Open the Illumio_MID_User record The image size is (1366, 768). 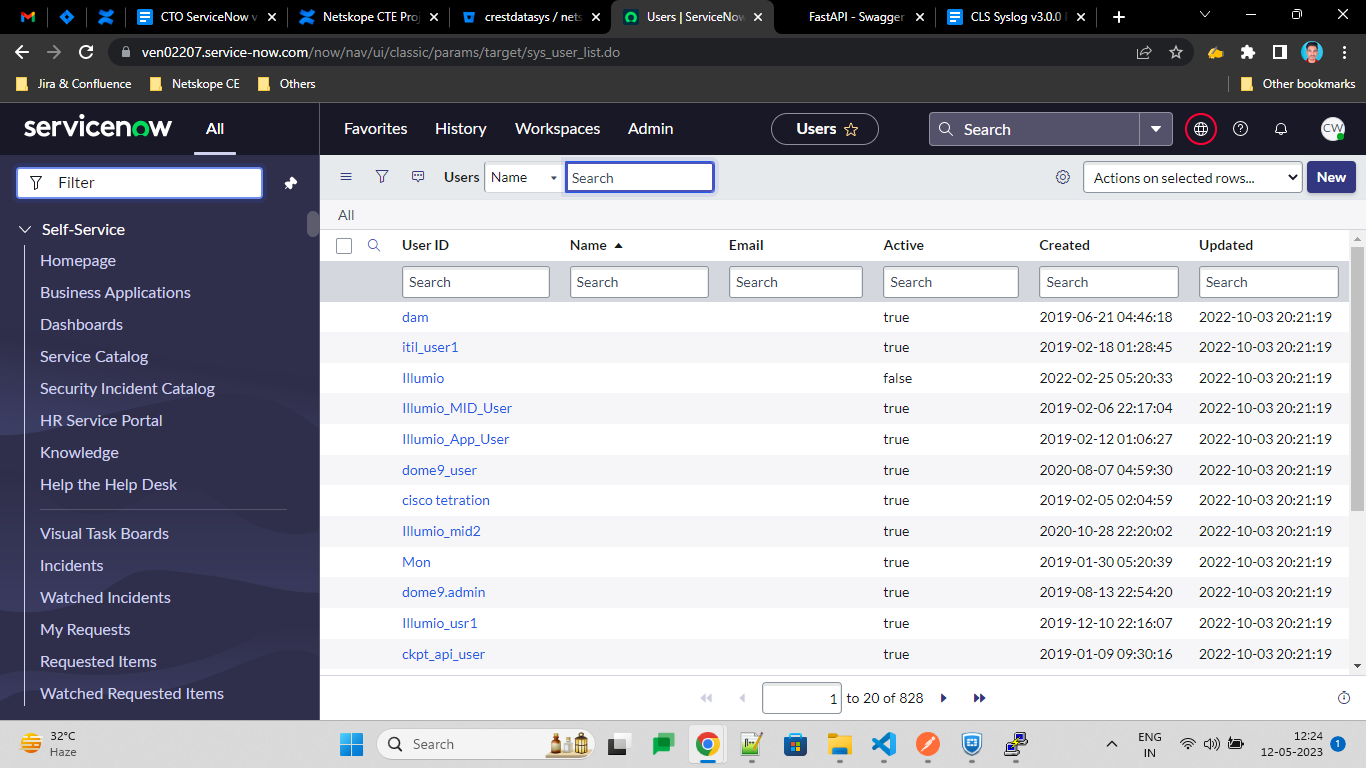tap(457, 408)
